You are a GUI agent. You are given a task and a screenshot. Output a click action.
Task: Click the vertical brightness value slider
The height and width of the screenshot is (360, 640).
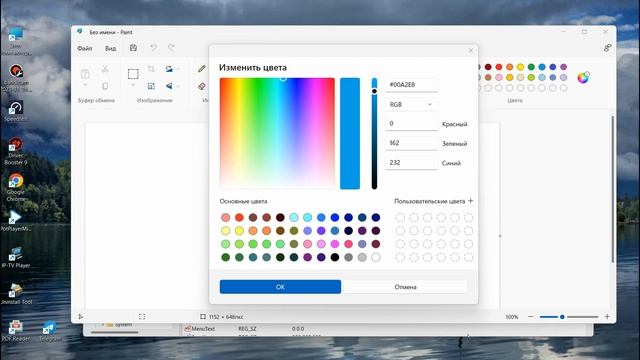(x=374, y=133)
